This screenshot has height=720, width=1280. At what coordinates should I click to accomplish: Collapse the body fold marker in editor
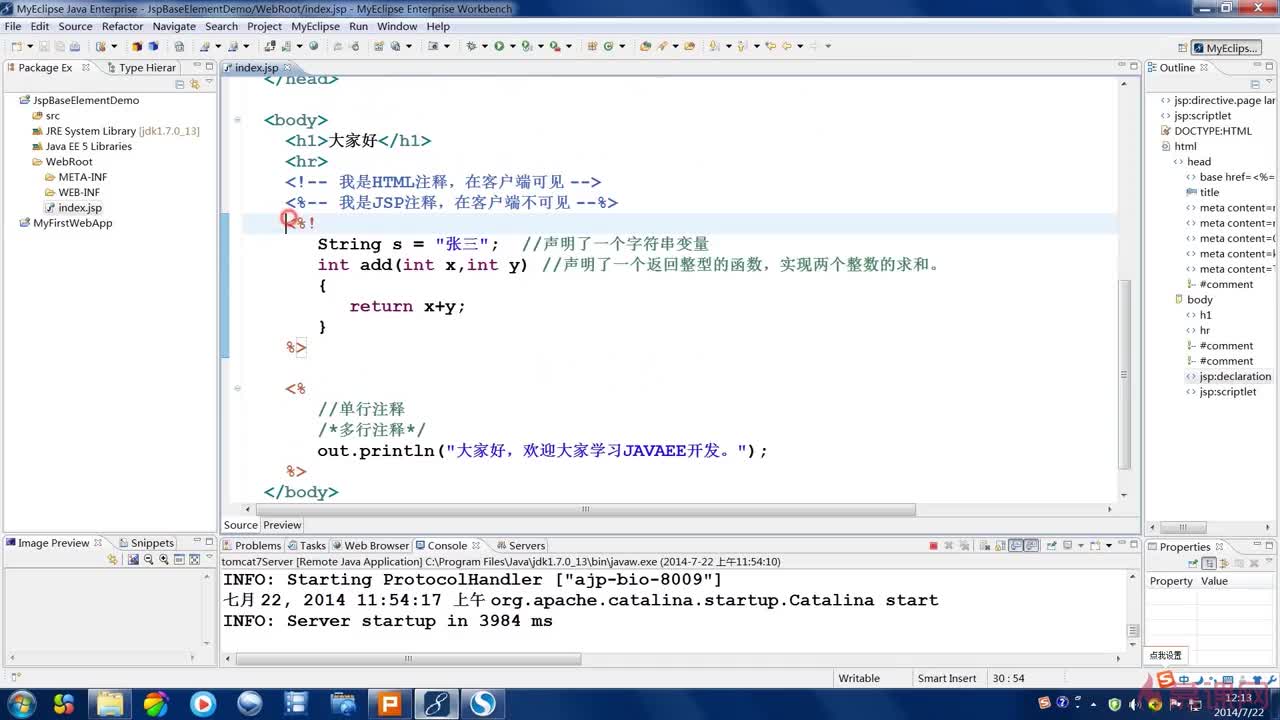click(237, 120)
